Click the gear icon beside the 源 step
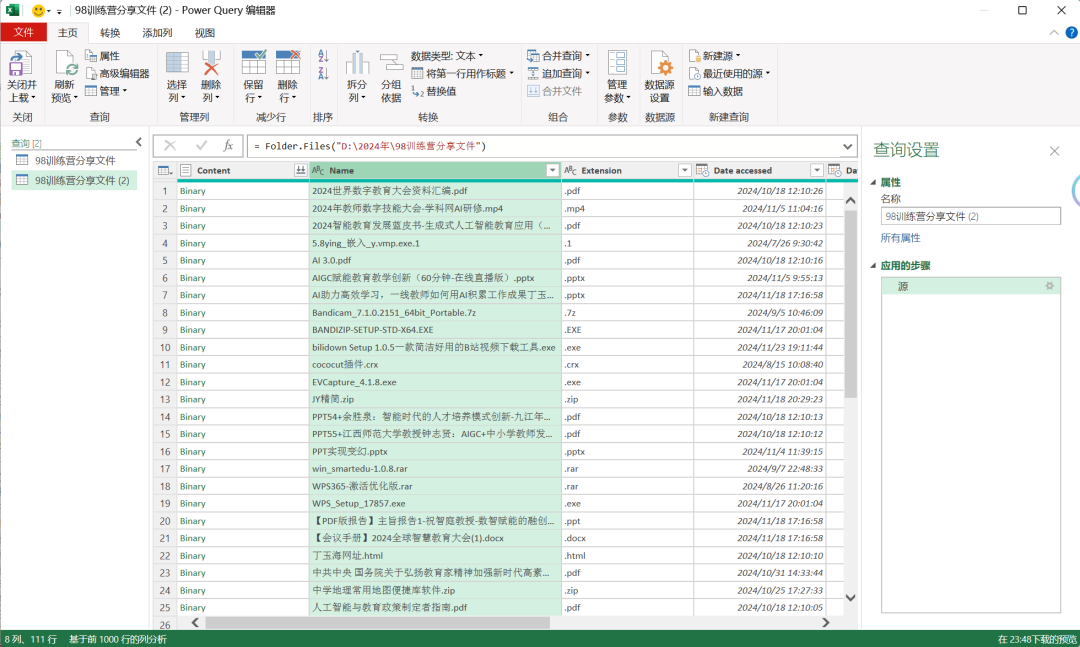1080x647 pixels. [x=1049, y=286]
